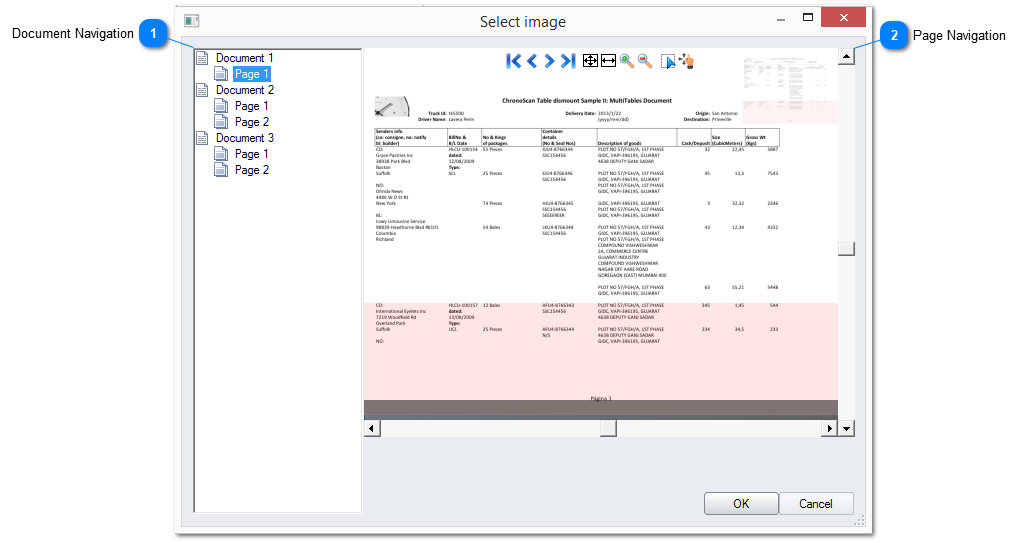The image size is (1022, 543).
Task: Zoom out with the magnifier minus
Action: pyautogui.click(x=645, y=61)
